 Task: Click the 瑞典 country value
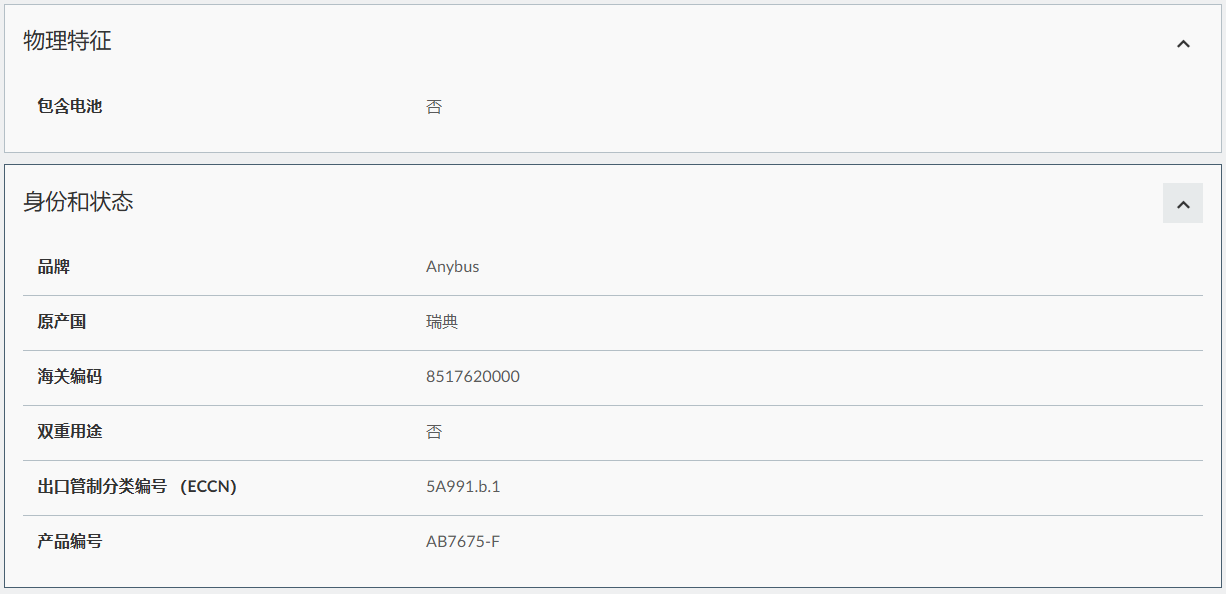point(442,322)
